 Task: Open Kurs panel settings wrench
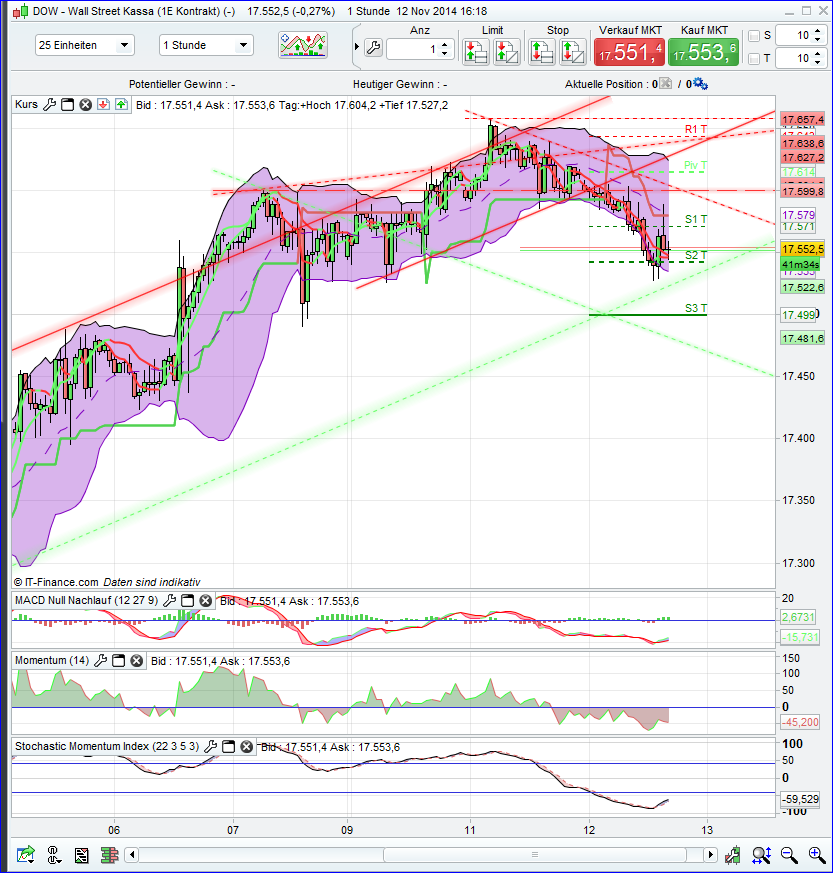[51, 105]
